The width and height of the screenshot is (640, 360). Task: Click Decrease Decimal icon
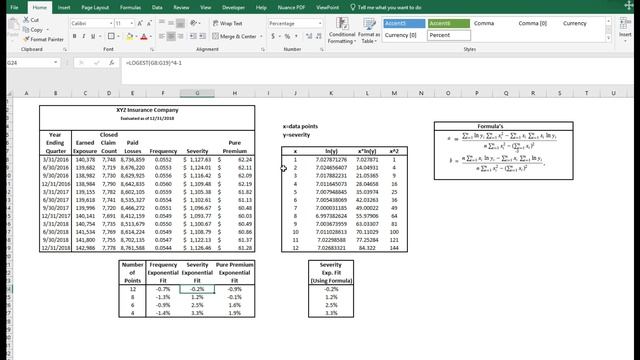point(318,36)
